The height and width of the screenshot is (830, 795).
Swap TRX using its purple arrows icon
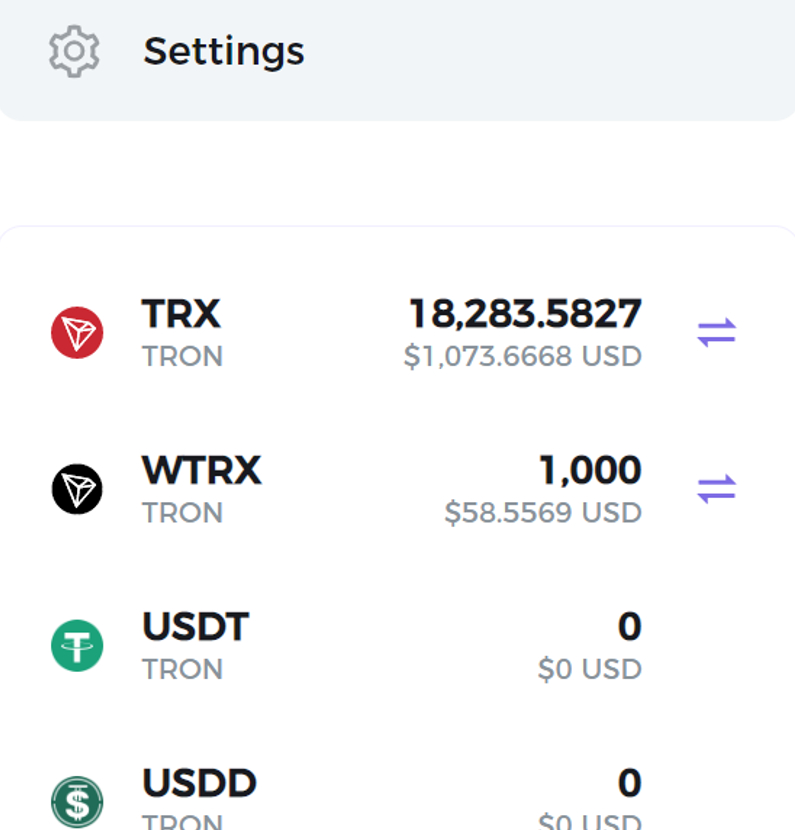(717, 332)
